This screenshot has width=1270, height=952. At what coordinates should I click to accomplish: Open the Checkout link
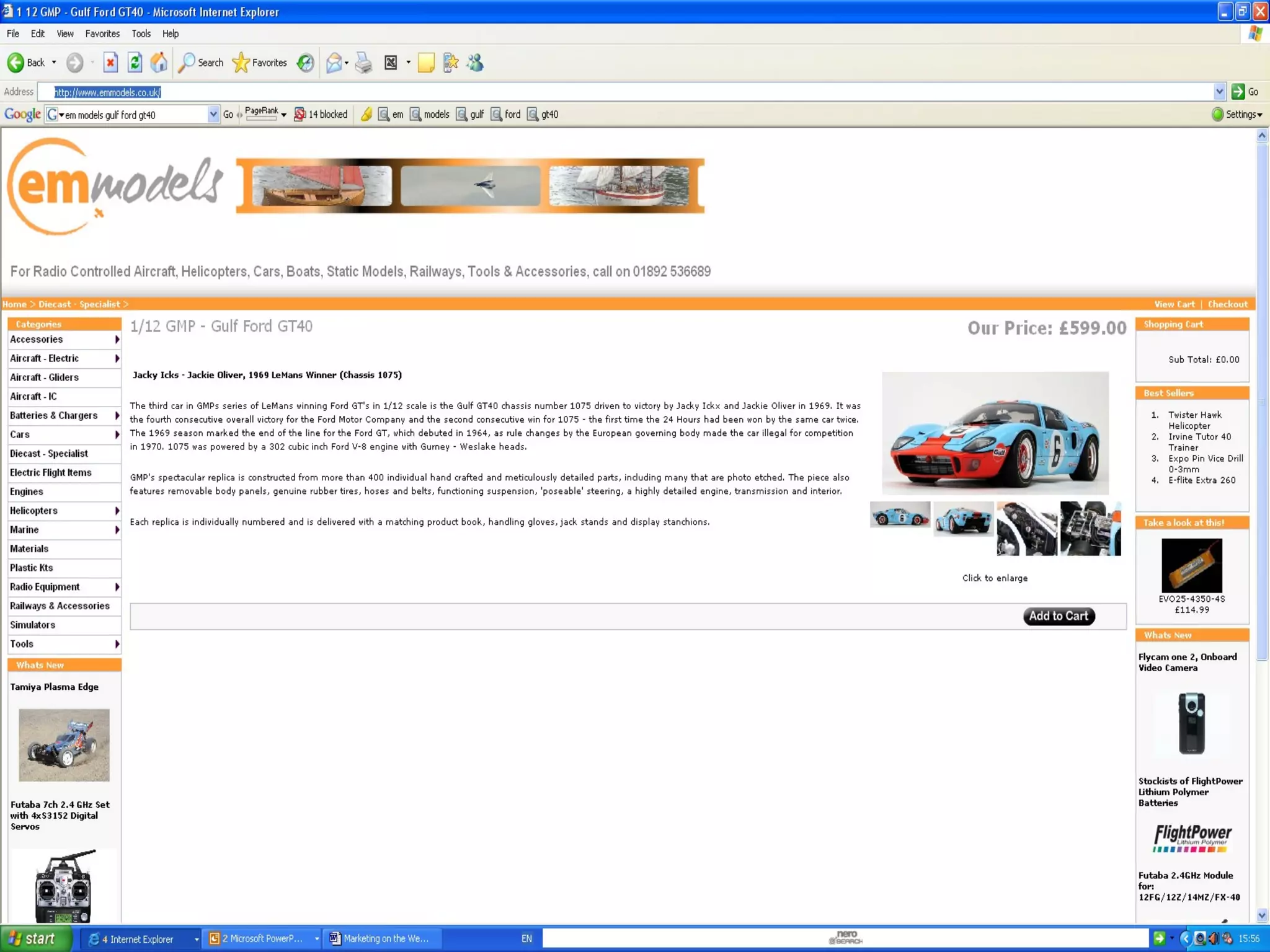click(x=1227, y=304)
